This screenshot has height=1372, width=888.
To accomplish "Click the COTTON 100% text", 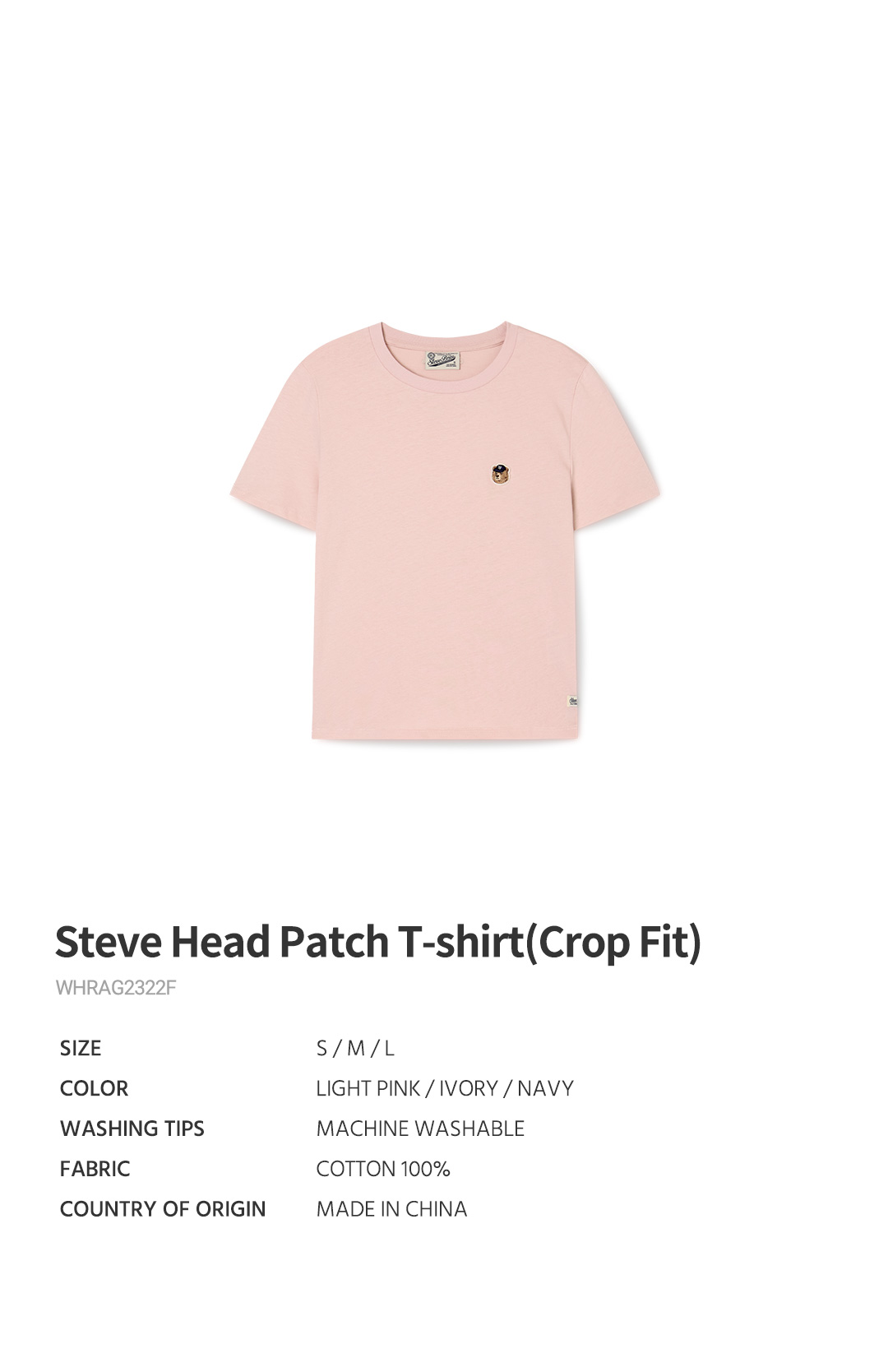I will pos(383,1169).
